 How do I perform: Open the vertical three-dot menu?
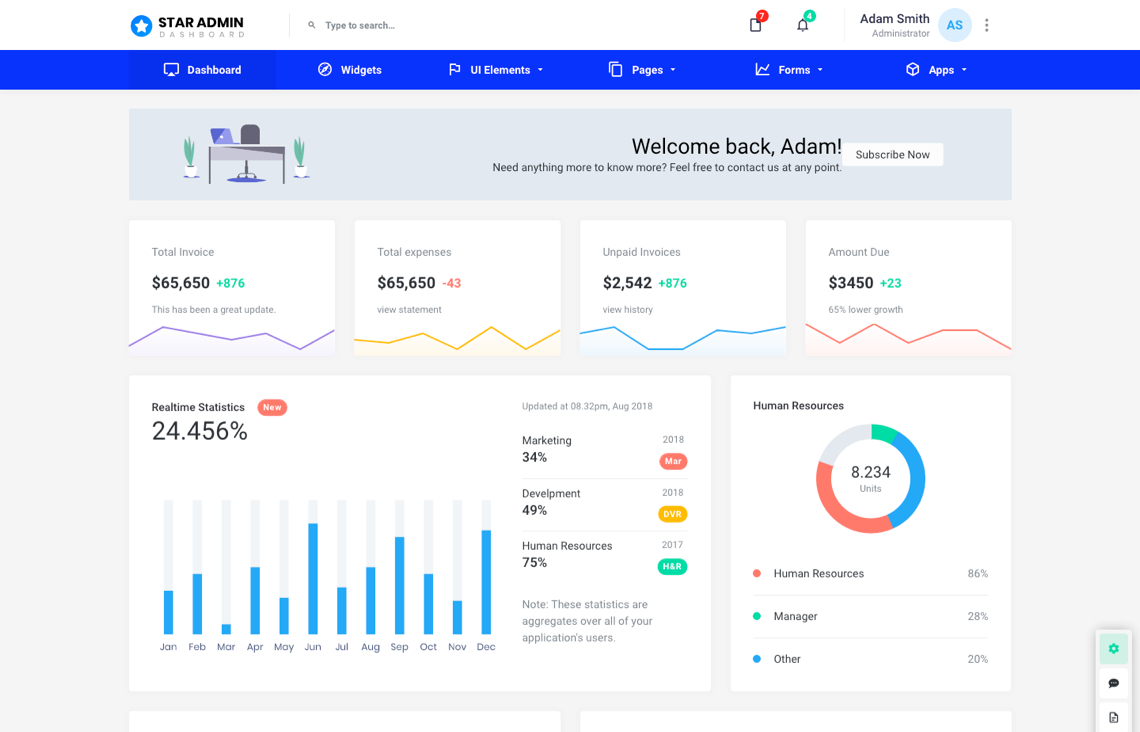[986, 25]
